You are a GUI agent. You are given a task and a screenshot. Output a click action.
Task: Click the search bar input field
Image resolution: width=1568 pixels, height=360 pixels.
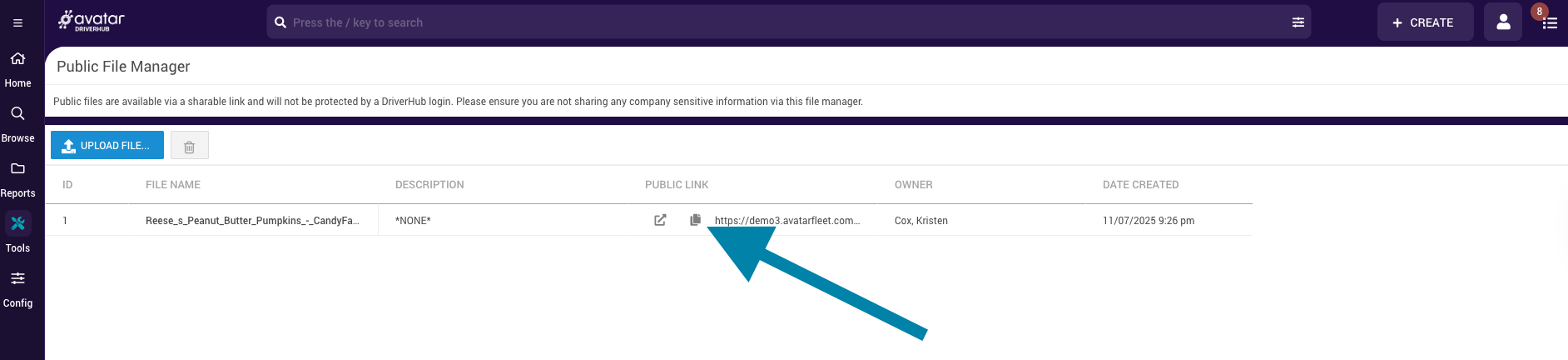pos(782,22)
